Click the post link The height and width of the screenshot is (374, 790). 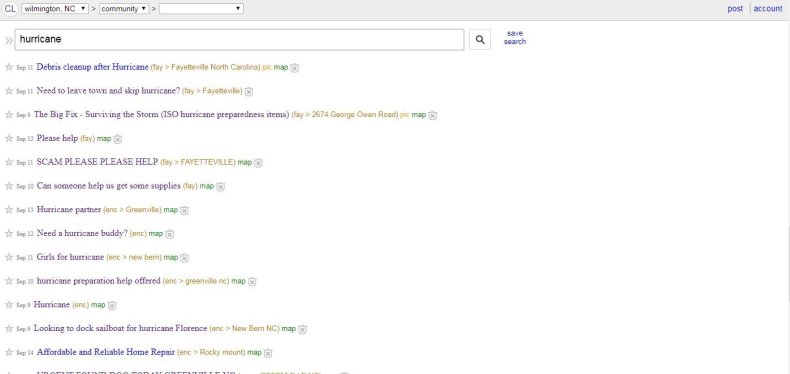tap(735, 9)
